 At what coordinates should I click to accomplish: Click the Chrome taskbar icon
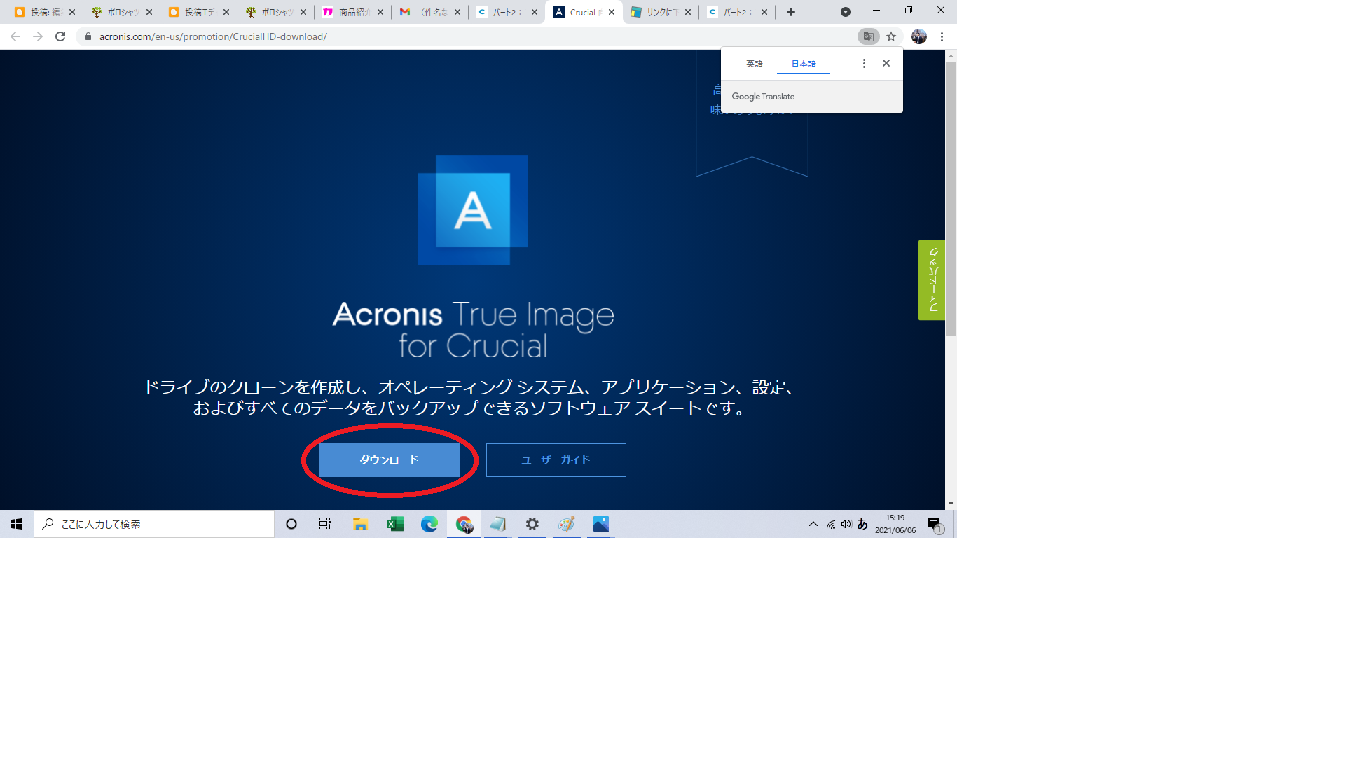pyautogui.click(x=464, y=524)
